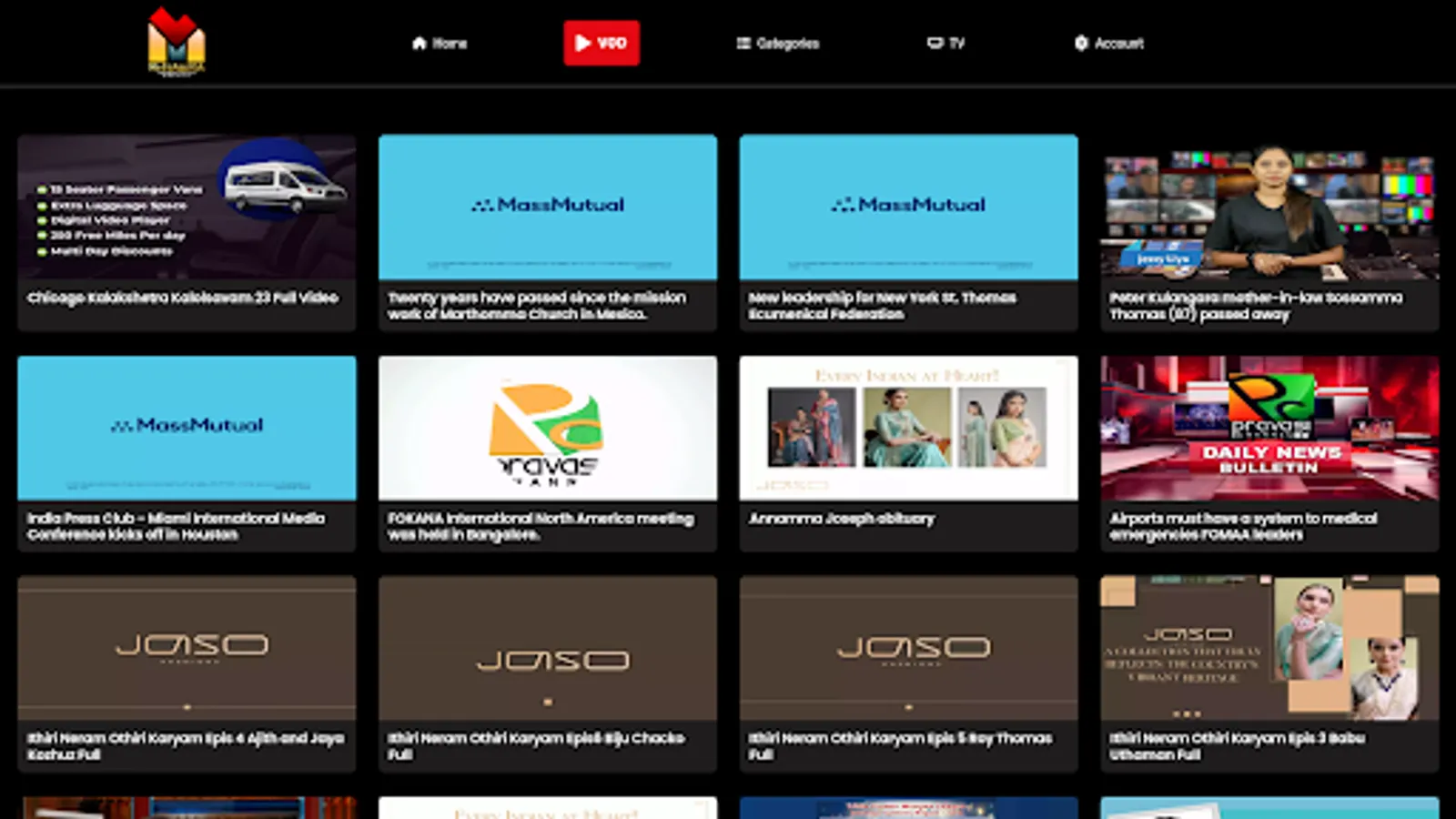Open thumbnail for Epis 4 Ajith and Jaya
Image resolution: width=1456 pixels, height=819 pixels.
[187, 648]
